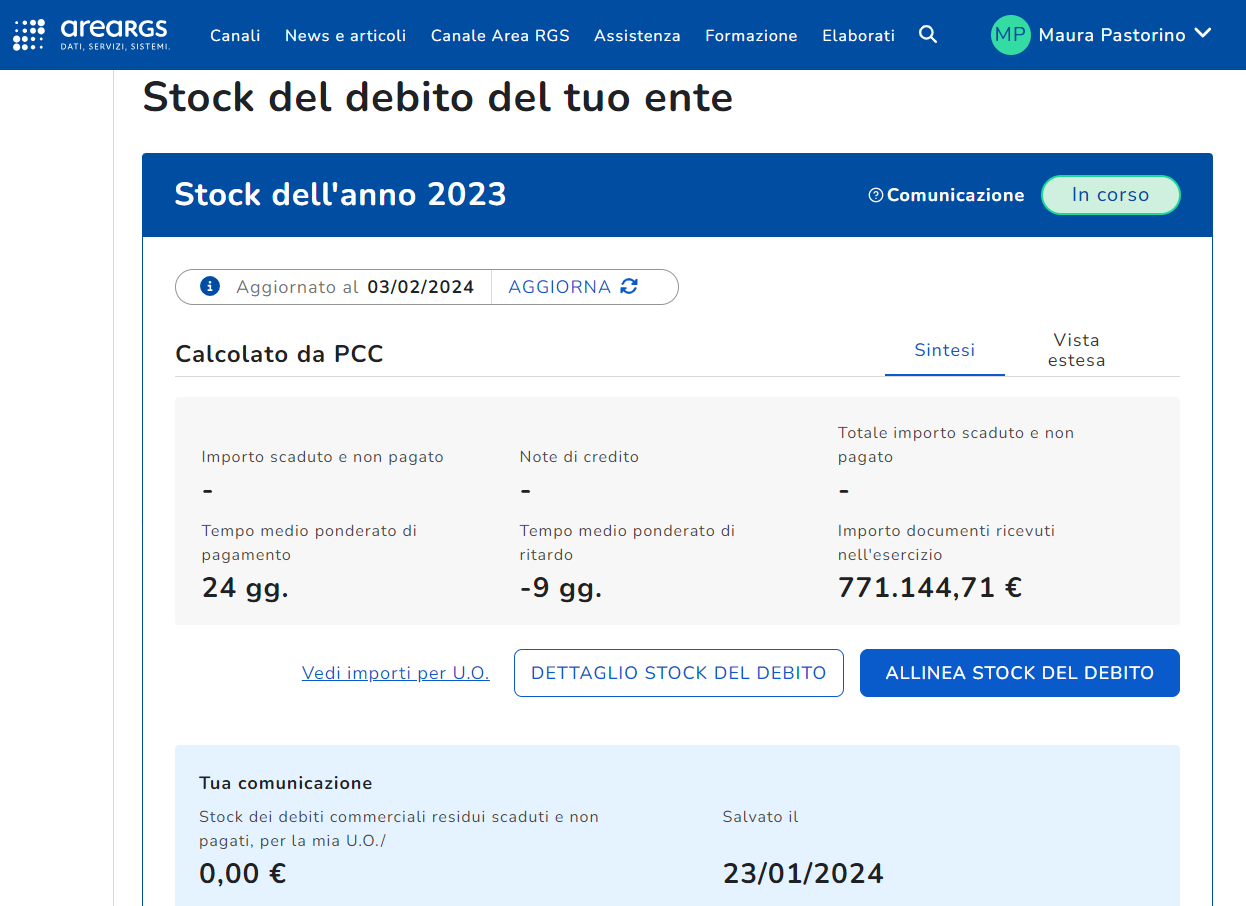Viewport: 1246px width, 906px height.
Task: Open News e articoli menu item
Action: (x=345, y=35)
